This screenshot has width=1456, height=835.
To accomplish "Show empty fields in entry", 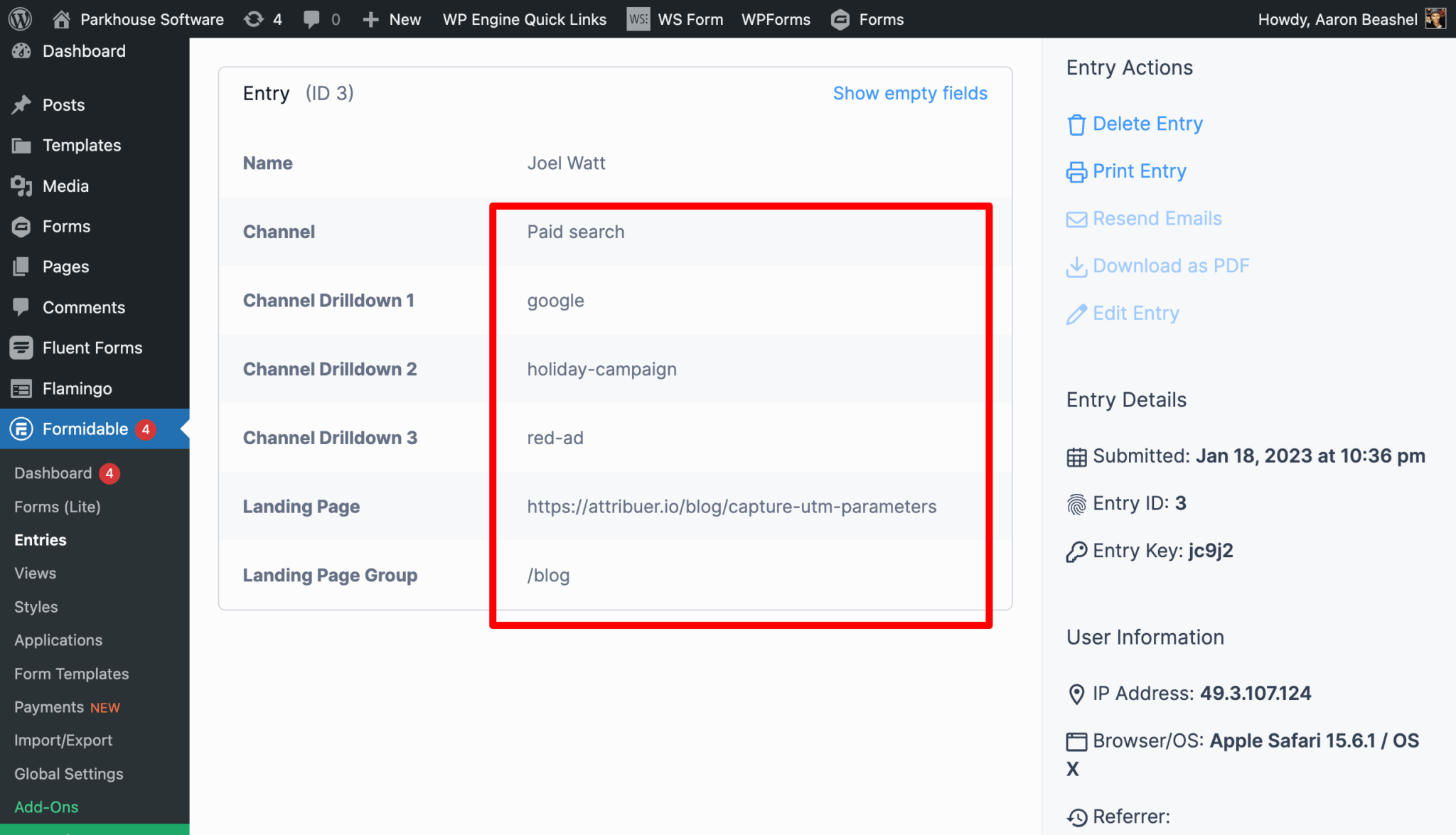I will tap(910, 93).
